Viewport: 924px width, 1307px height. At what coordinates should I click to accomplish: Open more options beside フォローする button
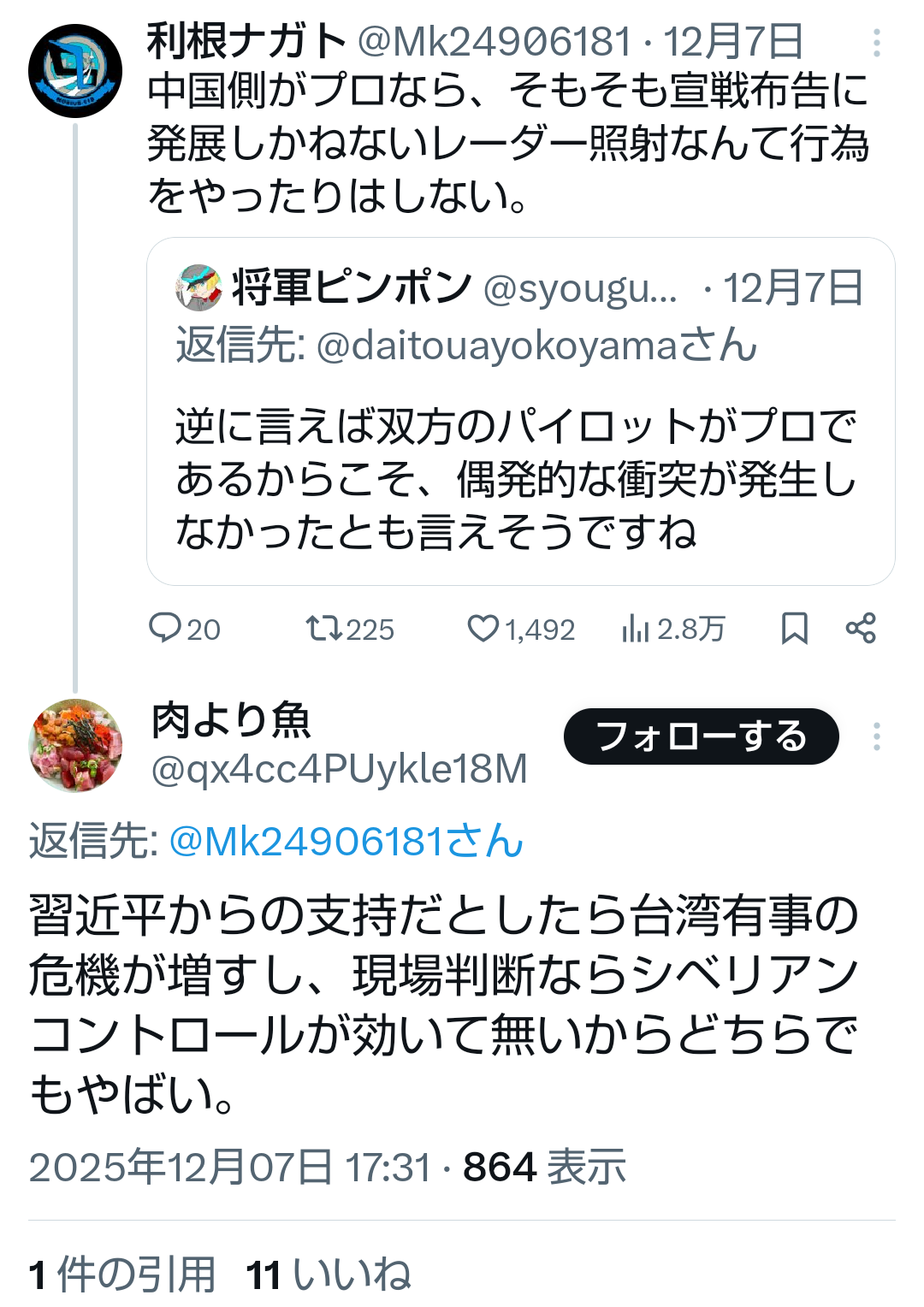click(876, 736)
